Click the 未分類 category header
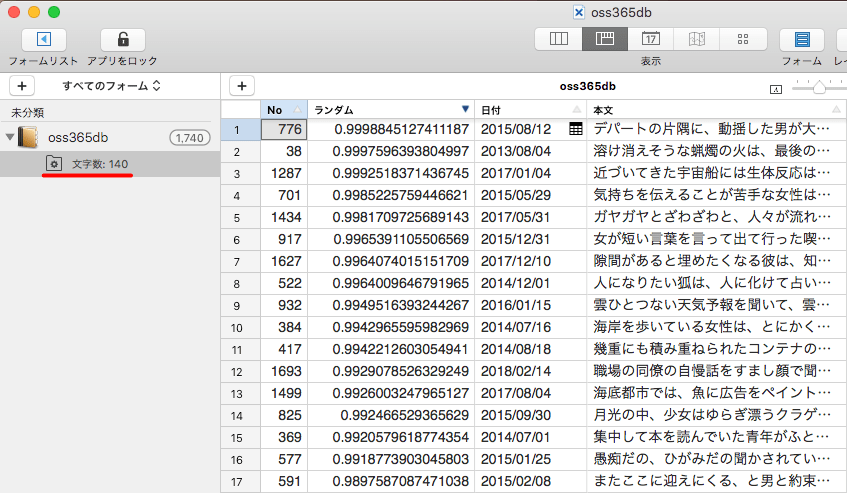The height and width of the screenshot is (493, 847). tap(28, 113)
